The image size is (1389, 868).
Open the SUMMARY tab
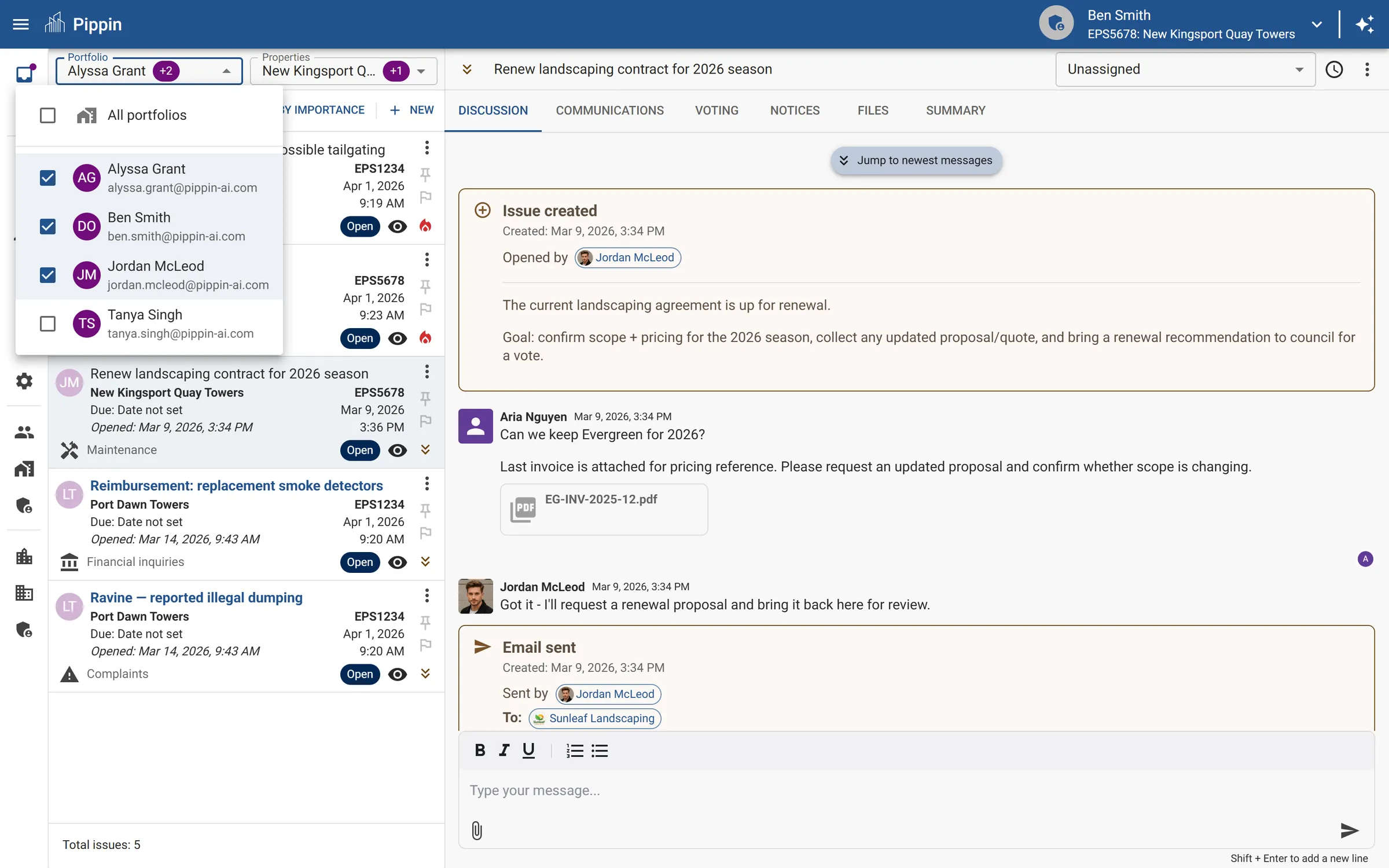pyautogui.click(x=955, y=110)
